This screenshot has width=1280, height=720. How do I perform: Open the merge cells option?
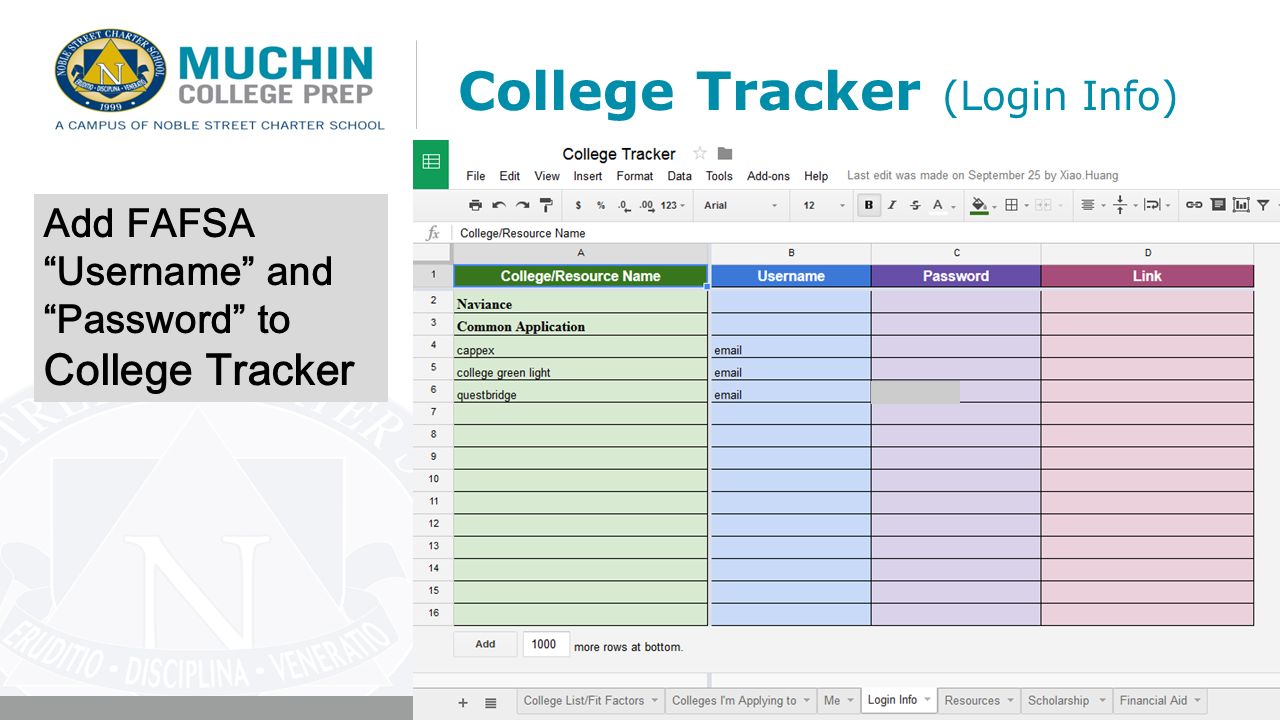(x=1048, y=205)
